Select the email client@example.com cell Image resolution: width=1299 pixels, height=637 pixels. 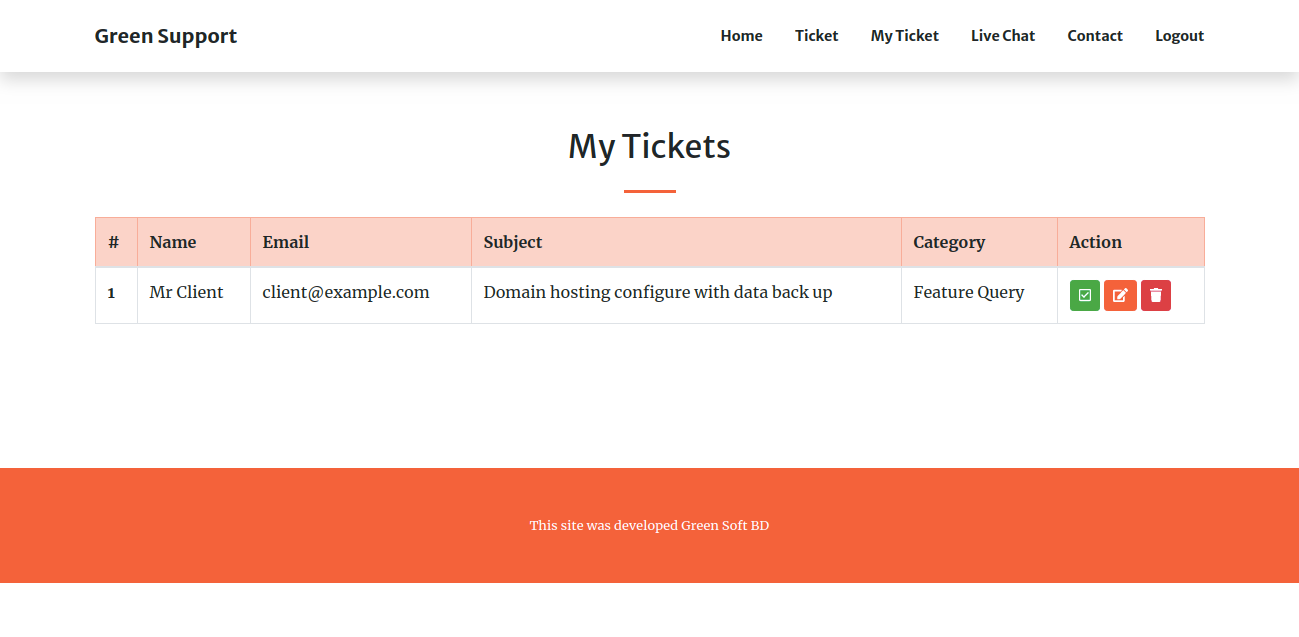(345, 292)
